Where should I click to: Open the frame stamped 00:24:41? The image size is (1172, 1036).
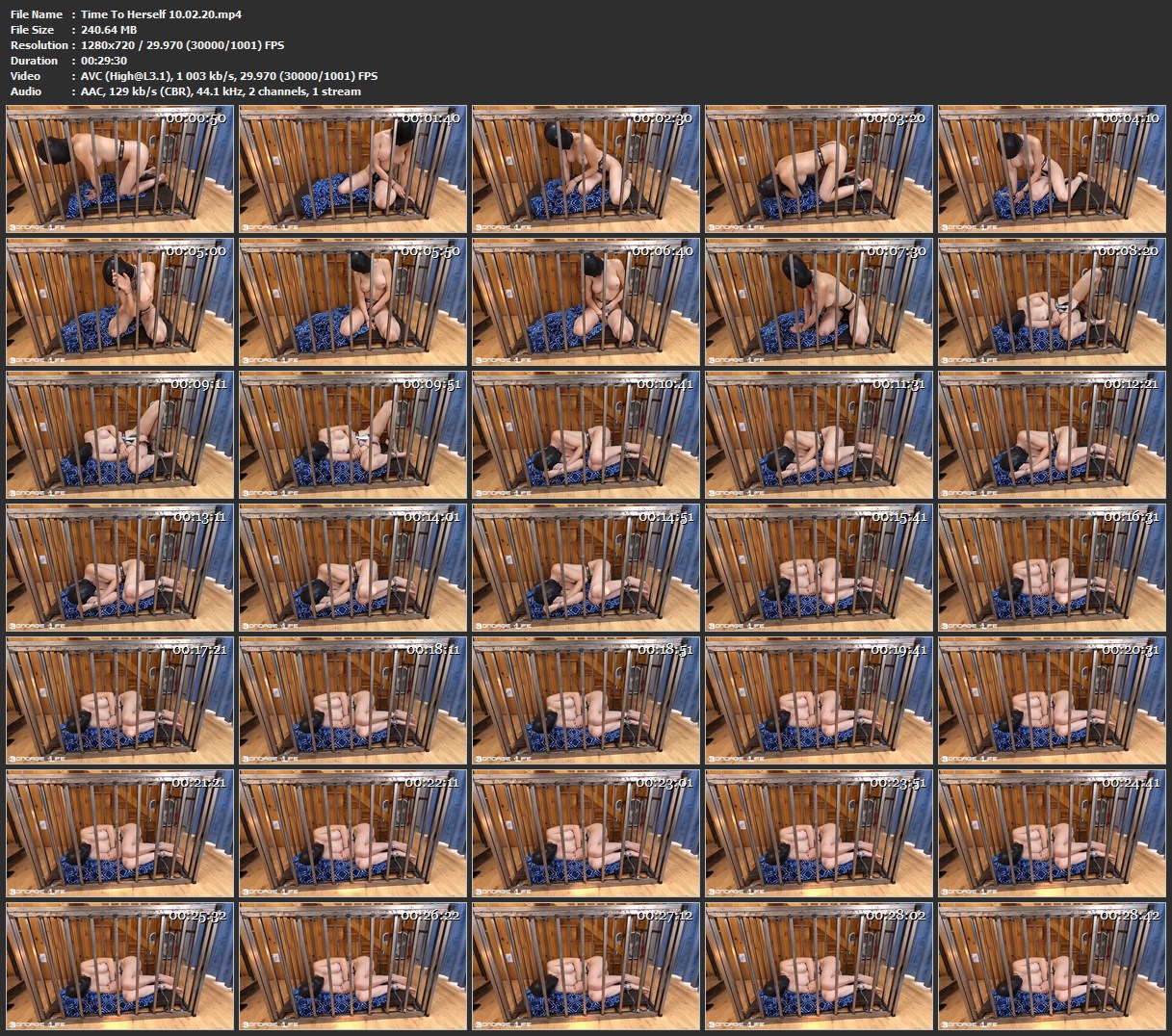pos(1052,834)
